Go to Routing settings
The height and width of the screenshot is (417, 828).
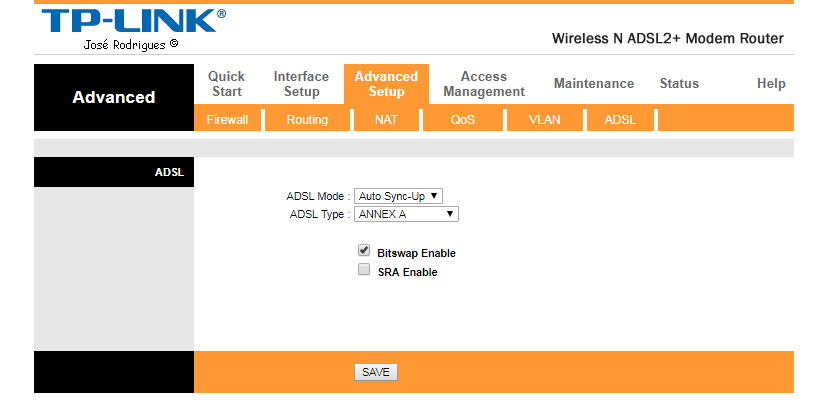point(307,120)
